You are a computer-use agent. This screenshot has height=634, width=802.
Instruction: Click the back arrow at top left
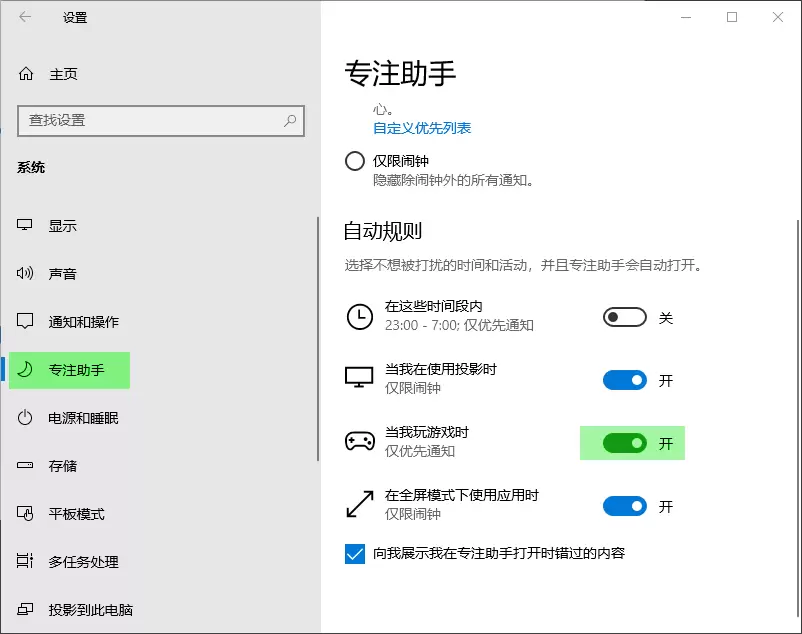pos(24,17)
